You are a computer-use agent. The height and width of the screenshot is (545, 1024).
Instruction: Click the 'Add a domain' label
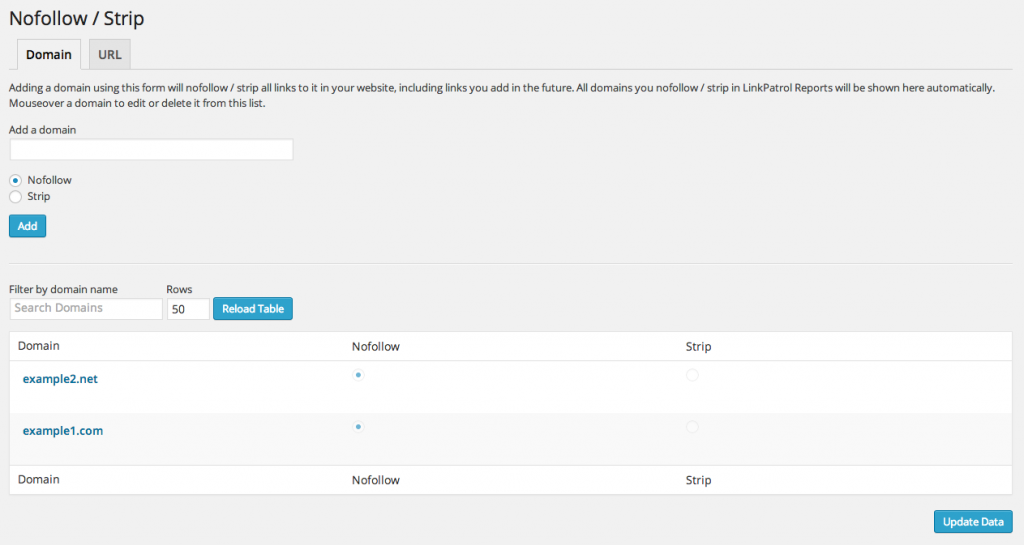42,130
